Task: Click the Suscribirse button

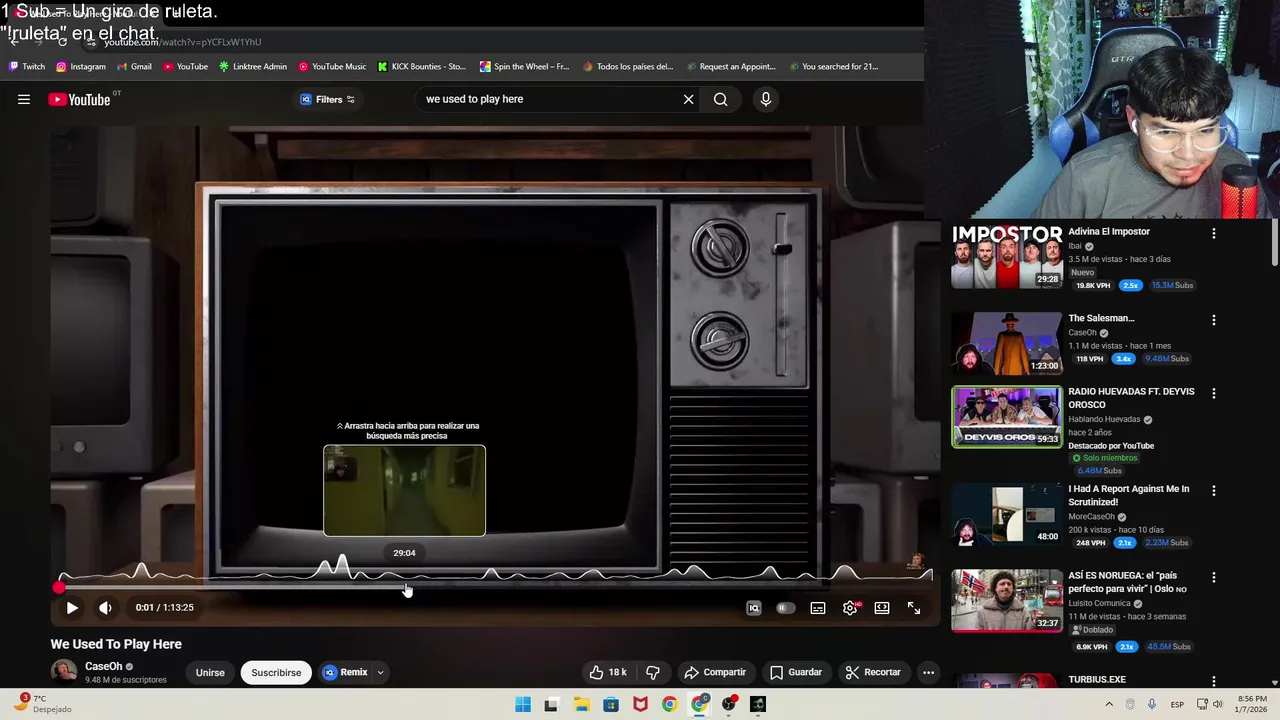Action: click(x=276, y=672)
